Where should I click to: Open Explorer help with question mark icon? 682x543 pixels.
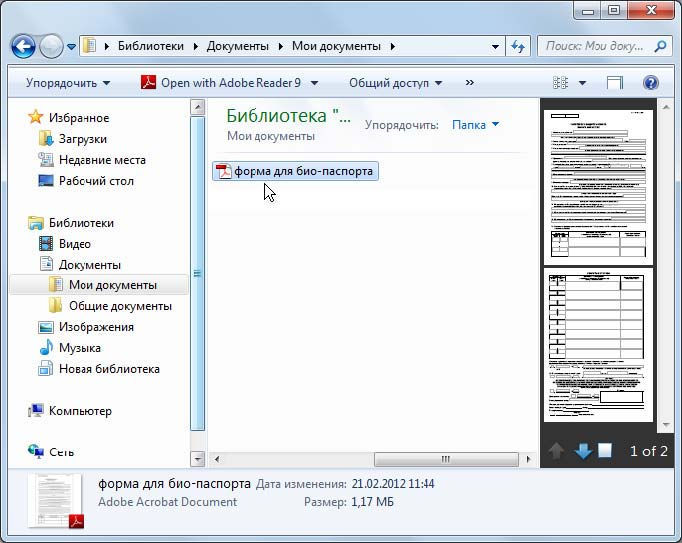pos(650,83)
